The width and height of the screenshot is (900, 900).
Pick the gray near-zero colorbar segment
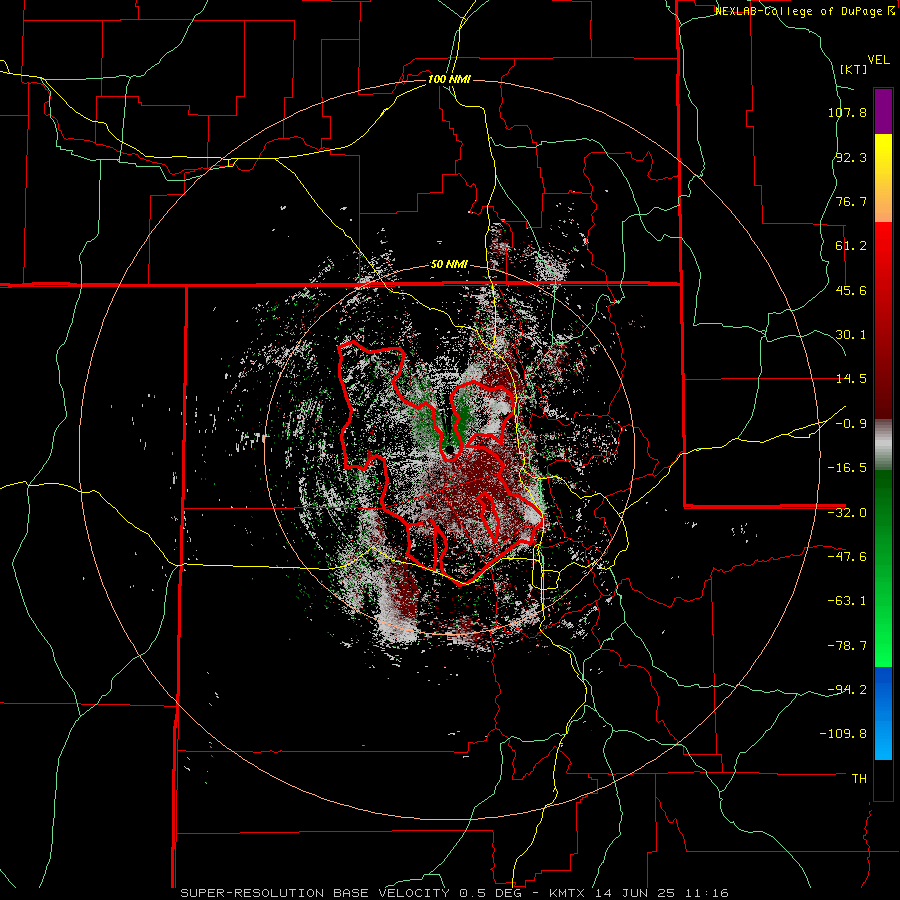point(883,444)
